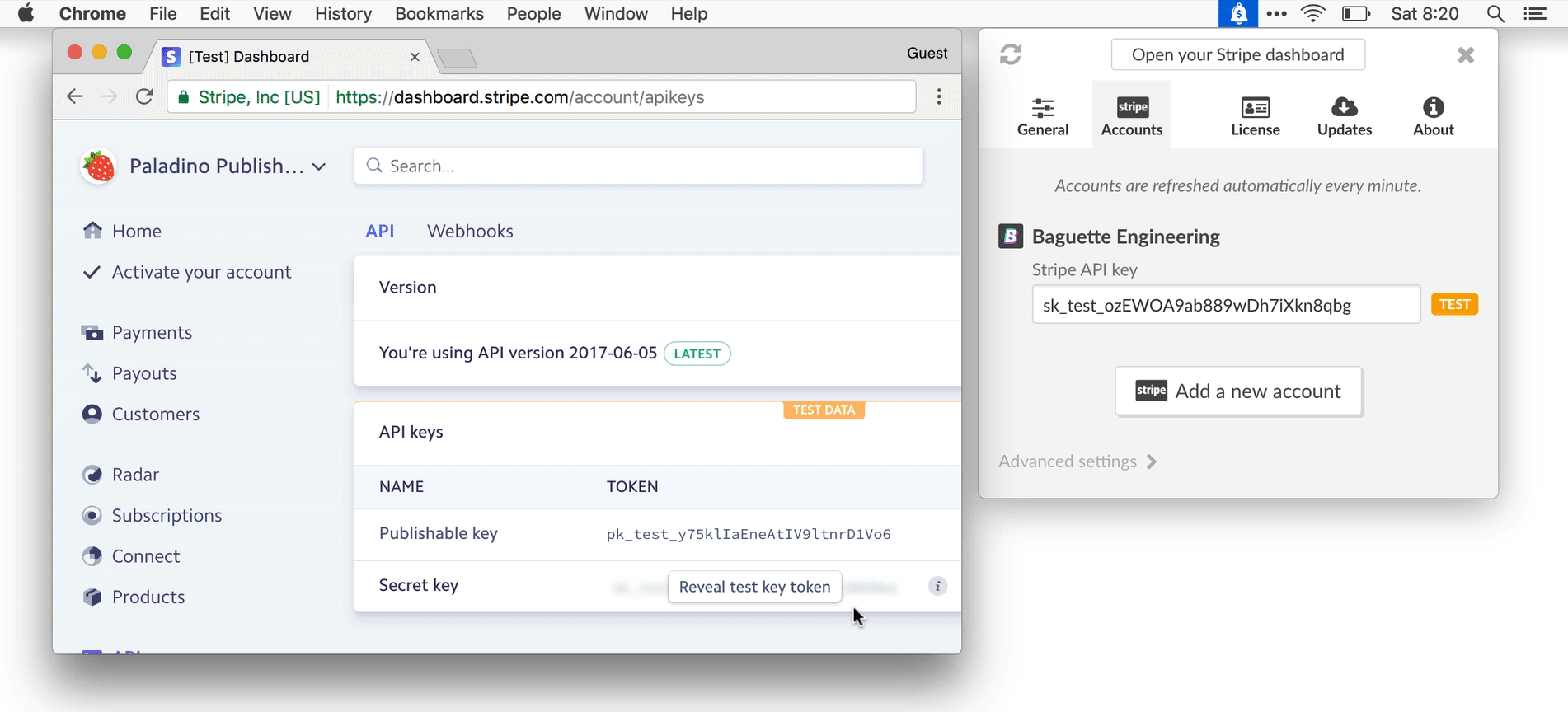1568x712 pixels.
Task: Refresh accounts in the notifier panel
Action: pyautogui.click(x=1011, y=54)
